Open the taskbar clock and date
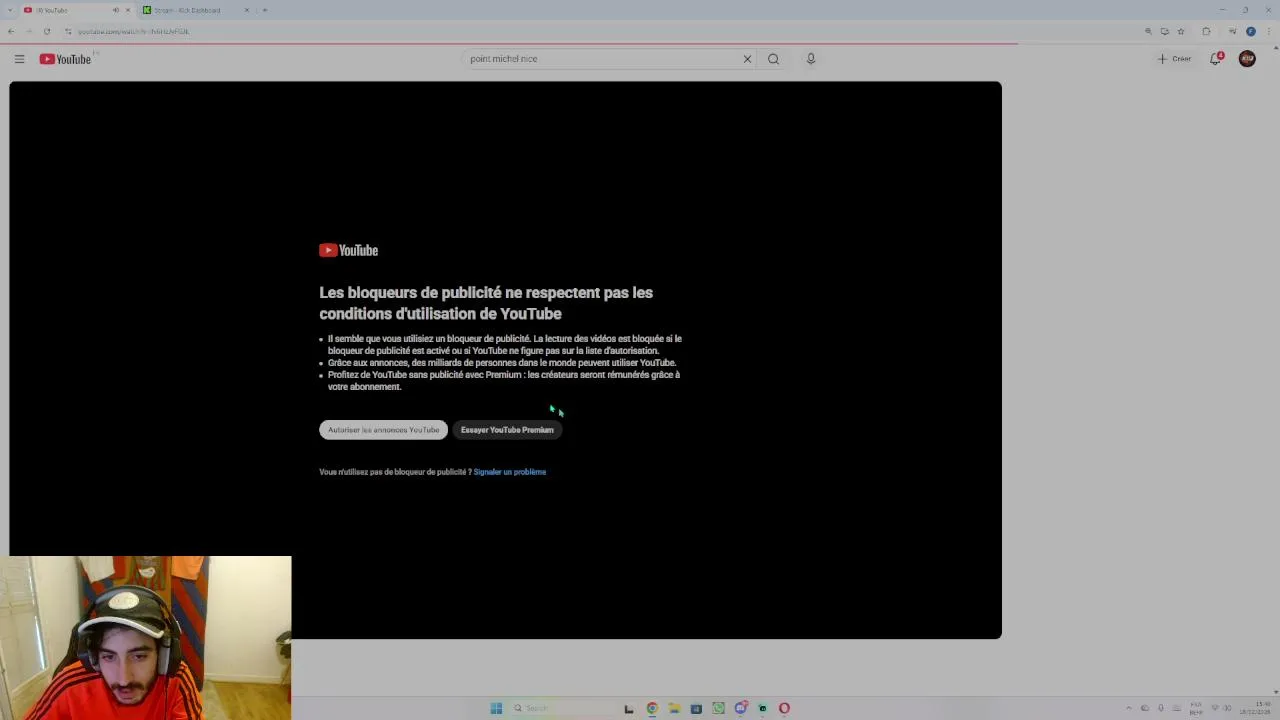 click(1255, 708)
